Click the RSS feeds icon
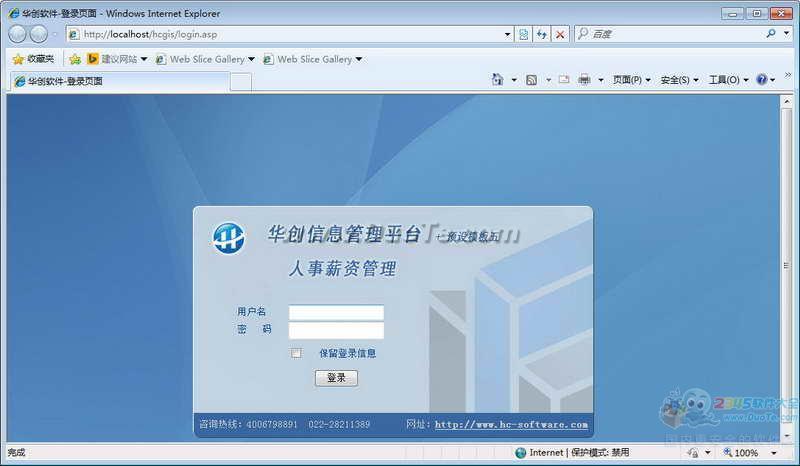The width and height of the screenshot is (800, 466). (531, 80)
